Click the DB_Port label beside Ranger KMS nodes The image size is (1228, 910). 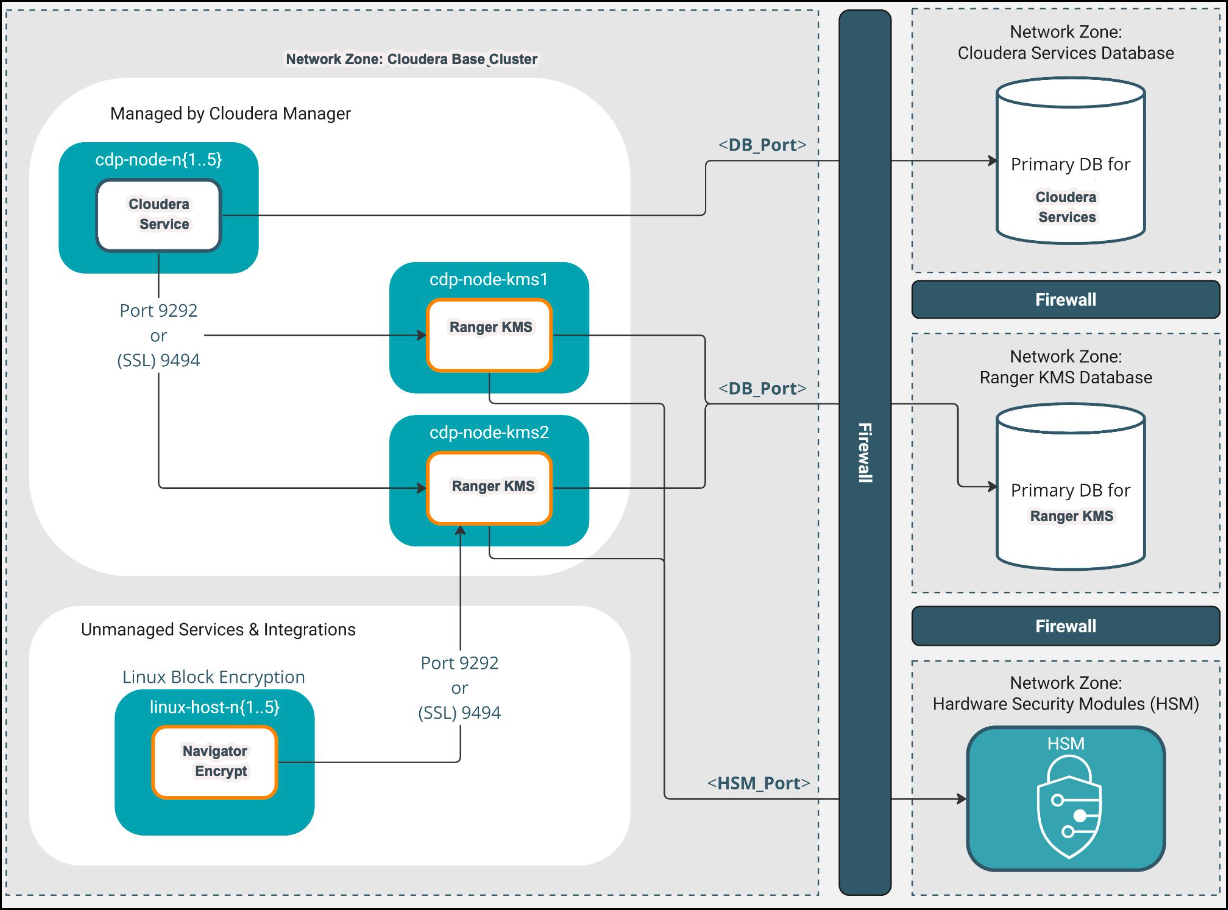tap(762, 388)
